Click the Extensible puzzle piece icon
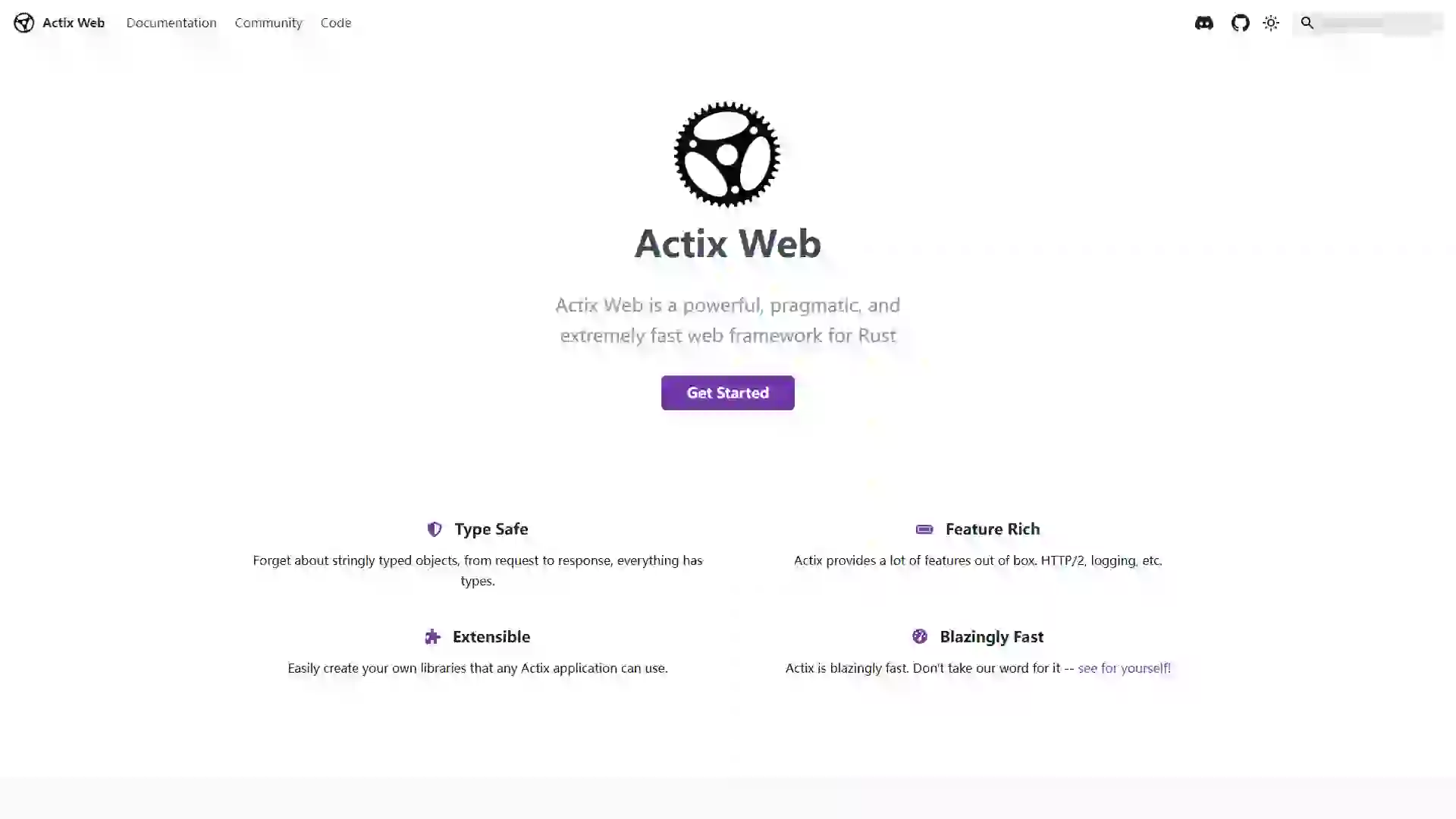The width and height of the screenshot is (1456, 819). 432,637
